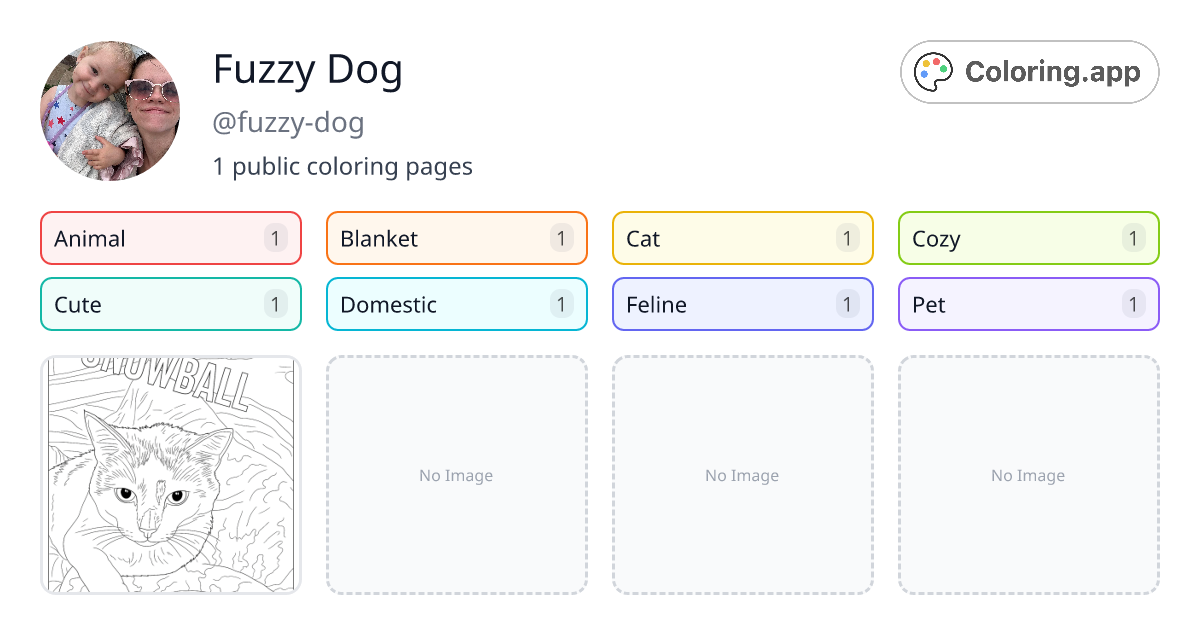
Task: Click the middle No Image placeholder
Action: click(743, 475)
